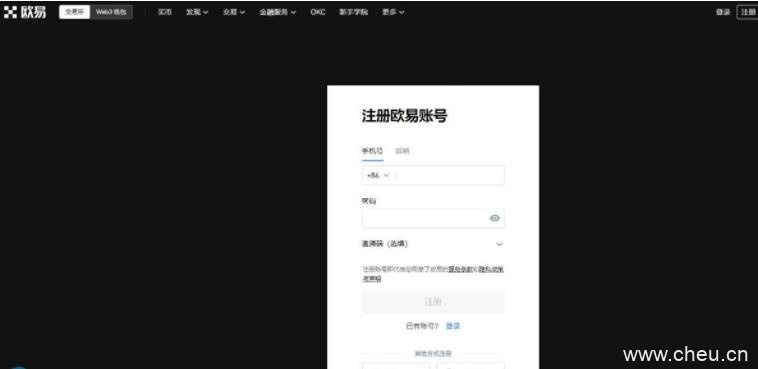This screenshot has width=758, height=369.
Task: Select the 邮箱 tab
Action: coord(402,151)
